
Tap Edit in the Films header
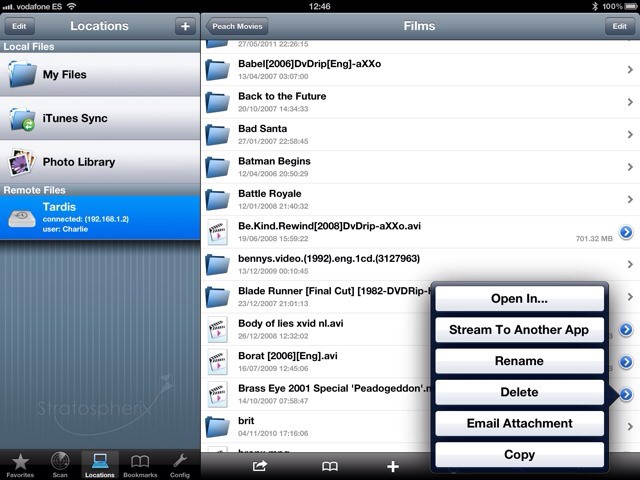click(x=620, y=26)
